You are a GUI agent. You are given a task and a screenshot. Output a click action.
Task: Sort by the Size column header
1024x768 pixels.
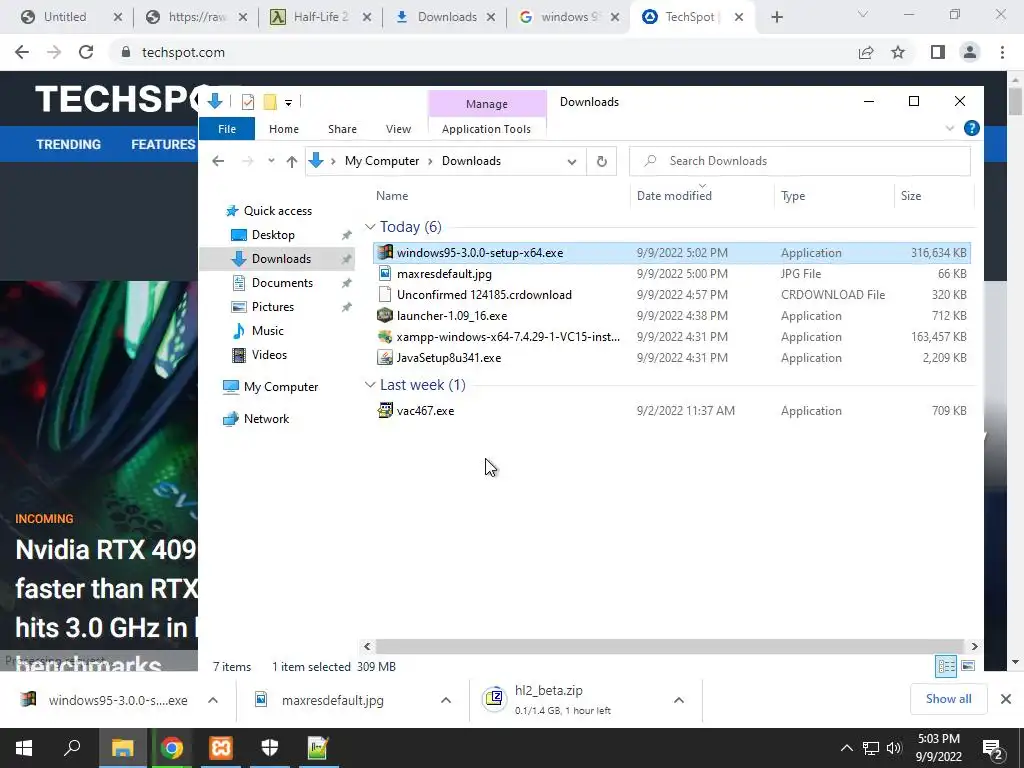(x=911, y=195)
